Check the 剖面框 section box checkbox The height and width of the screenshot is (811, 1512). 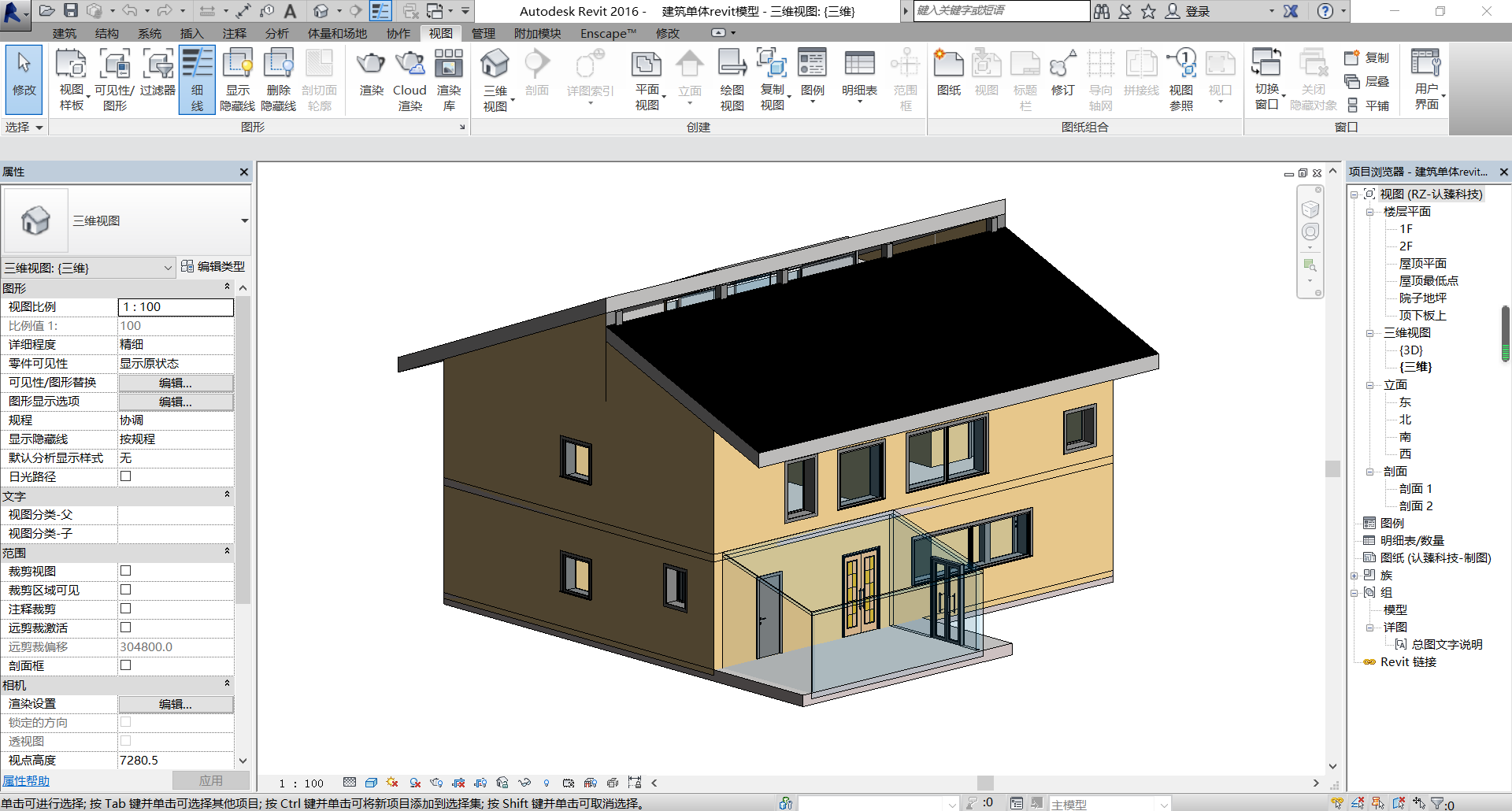click(x=125, y=665)
